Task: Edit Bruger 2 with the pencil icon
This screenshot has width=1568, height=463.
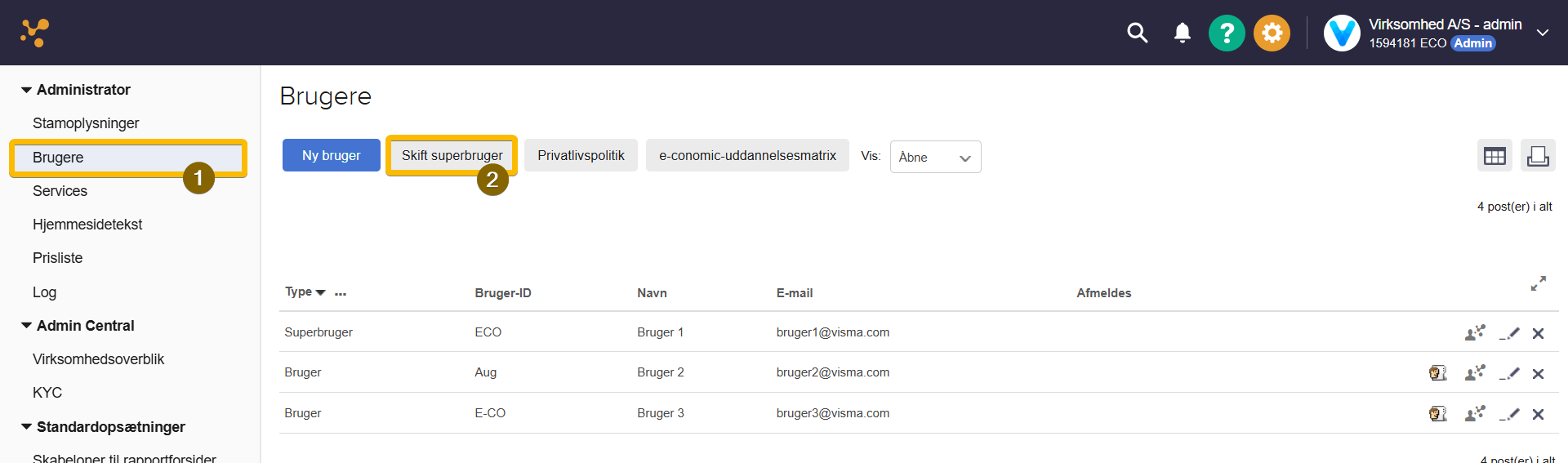Action: click(1509, 373)
